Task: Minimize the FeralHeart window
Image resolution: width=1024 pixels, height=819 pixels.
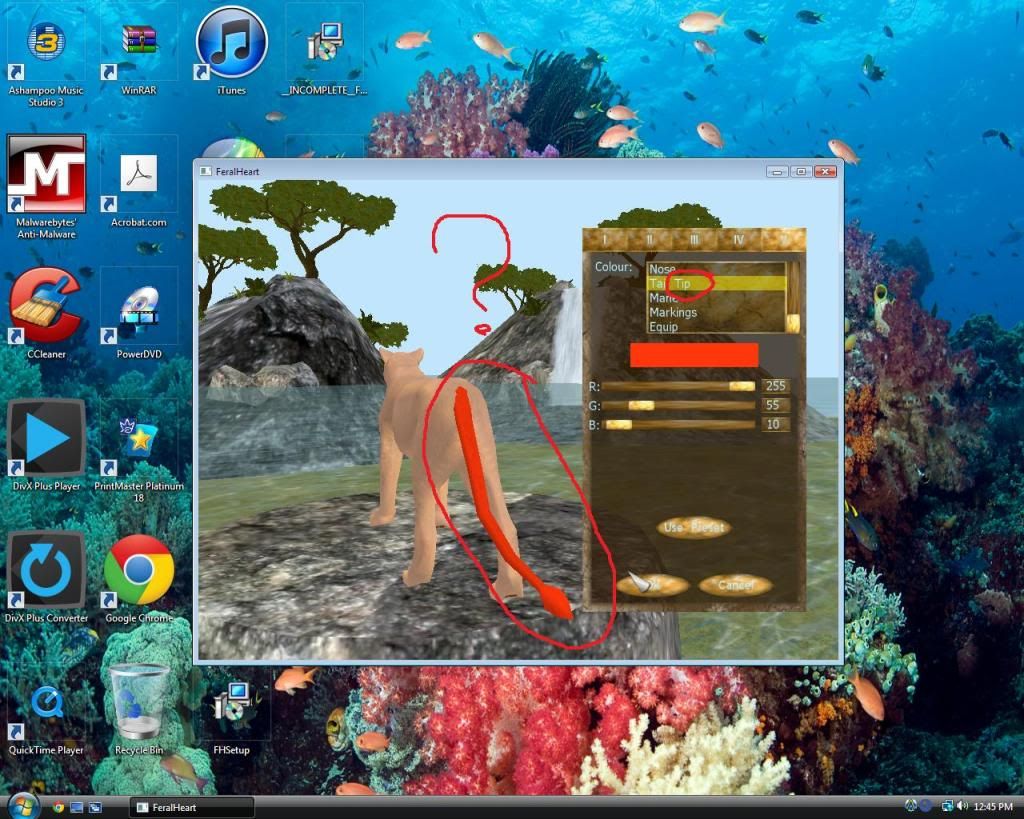Action: tap(776, 172)
